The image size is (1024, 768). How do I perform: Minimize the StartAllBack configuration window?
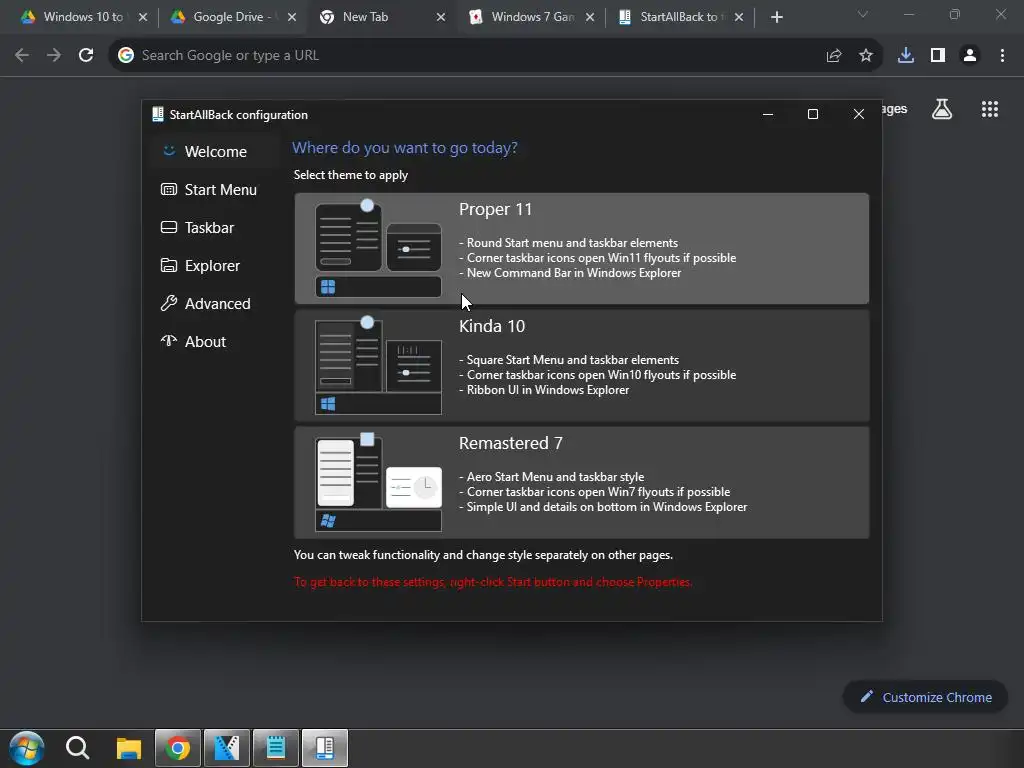click(x=768, y=114)
